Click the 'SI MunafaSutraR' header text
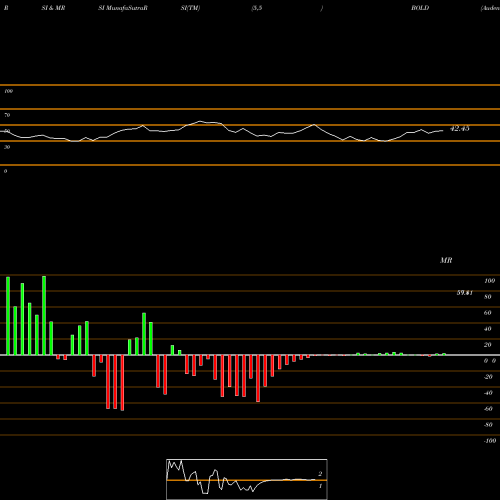 pos(123,8)
